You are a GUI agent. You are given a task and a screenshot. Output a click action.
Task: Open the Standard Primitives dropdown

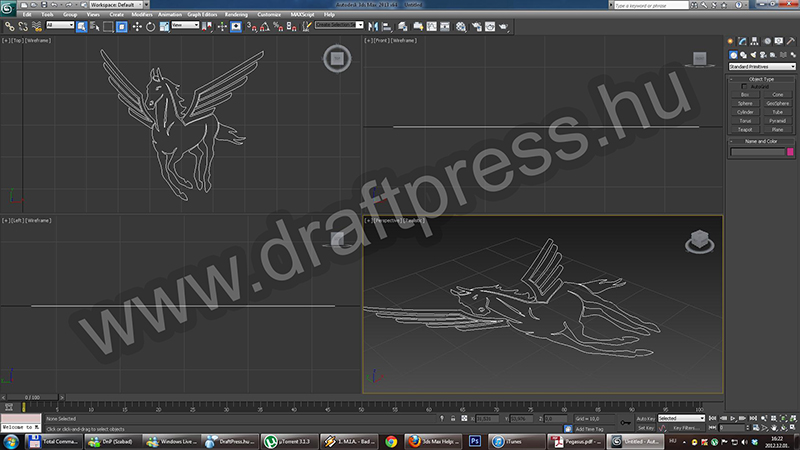(x=762, y=67)
